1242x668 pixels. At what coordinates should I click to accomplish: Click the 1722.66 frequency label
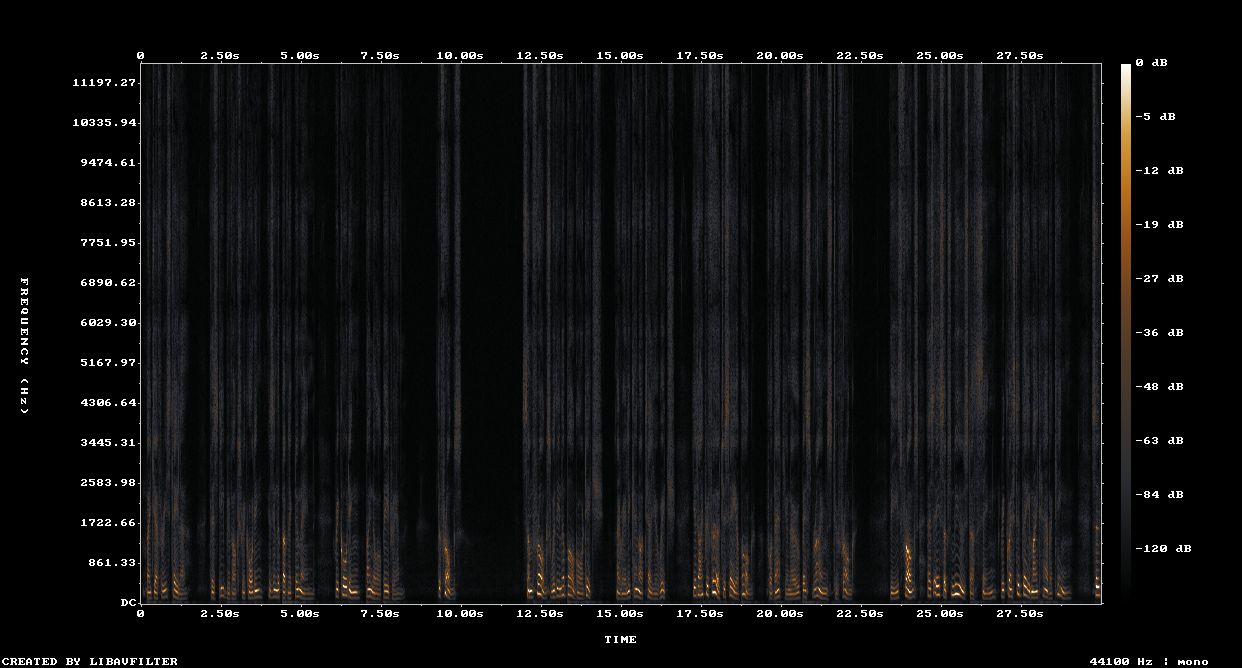click(108, 522)
